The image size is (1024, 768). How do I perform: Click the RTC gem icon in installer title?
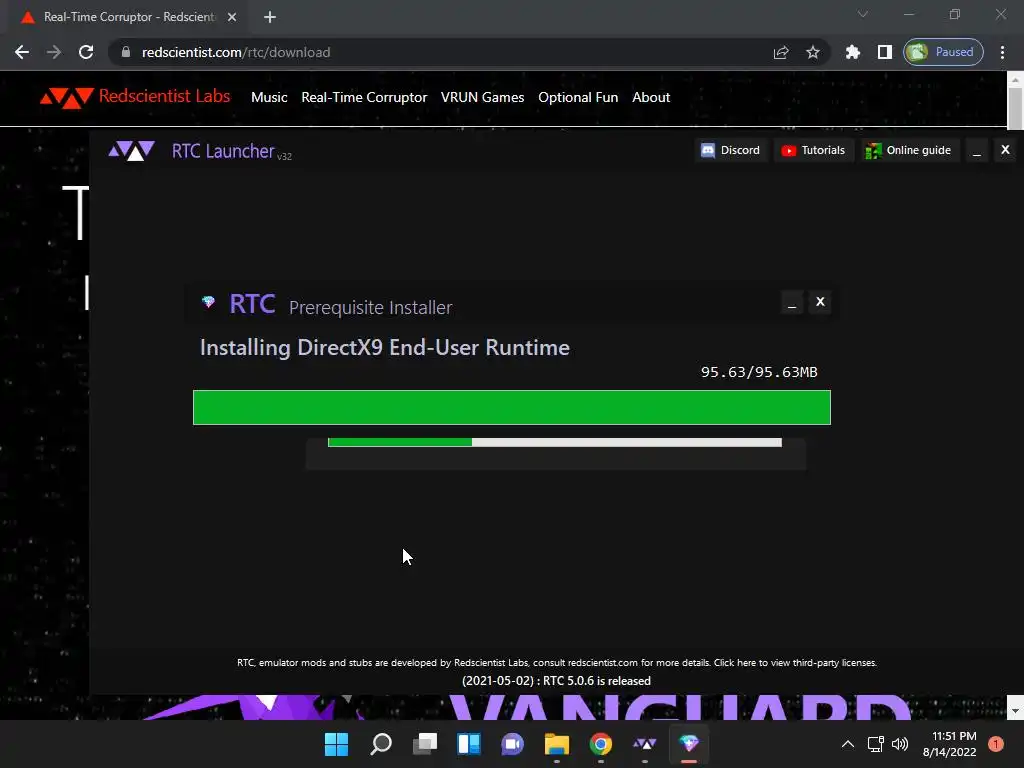pyautogui.click(x=208, y=302)
